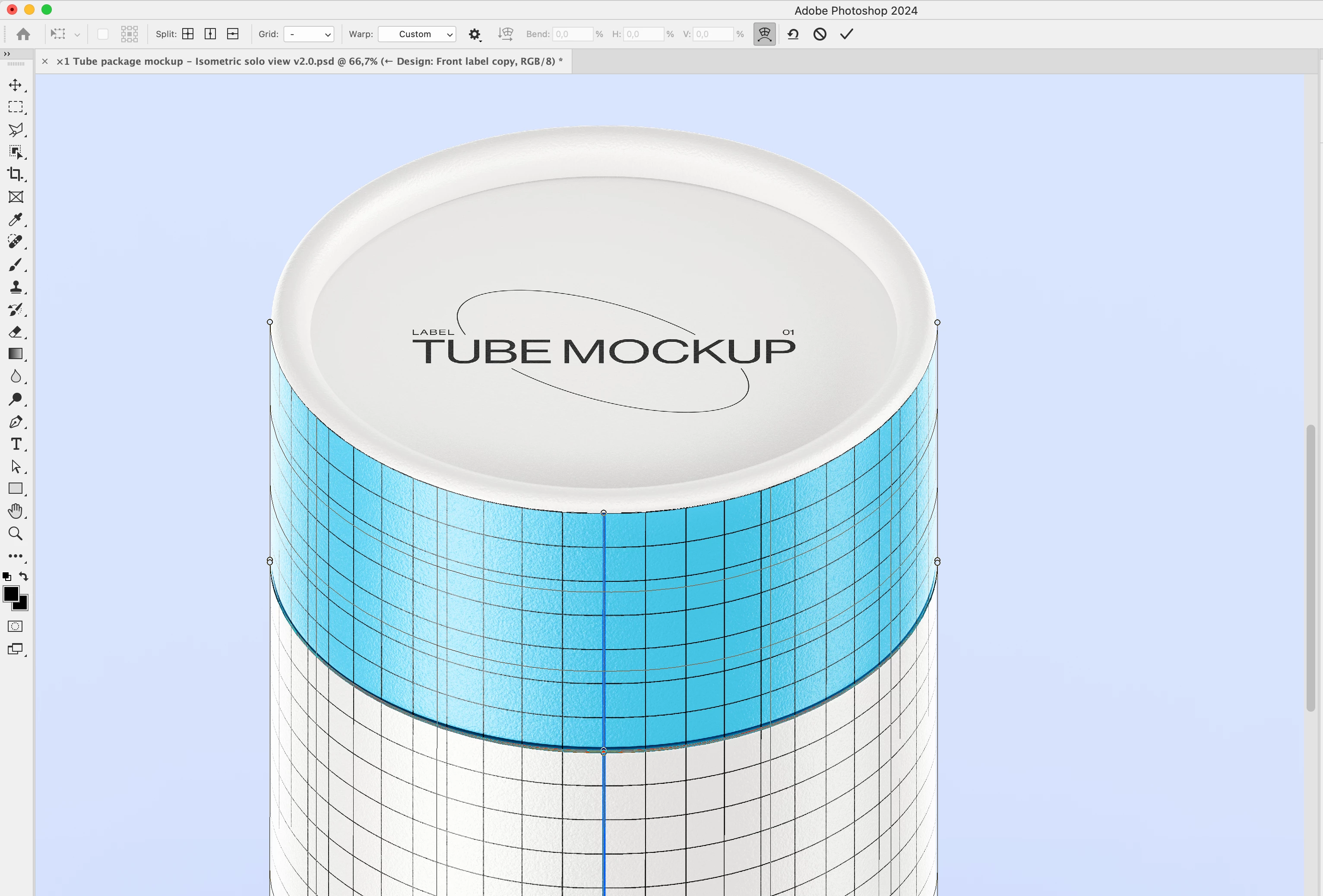Select the Clone Stamp tool
This screenshot has height=896, width=1323.
16,287
